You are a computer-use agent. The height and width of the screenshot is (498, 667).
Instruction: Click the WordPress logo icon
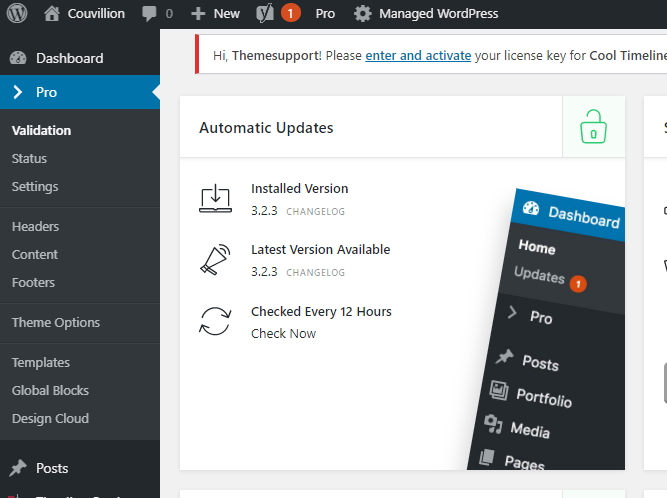point(17,13)
